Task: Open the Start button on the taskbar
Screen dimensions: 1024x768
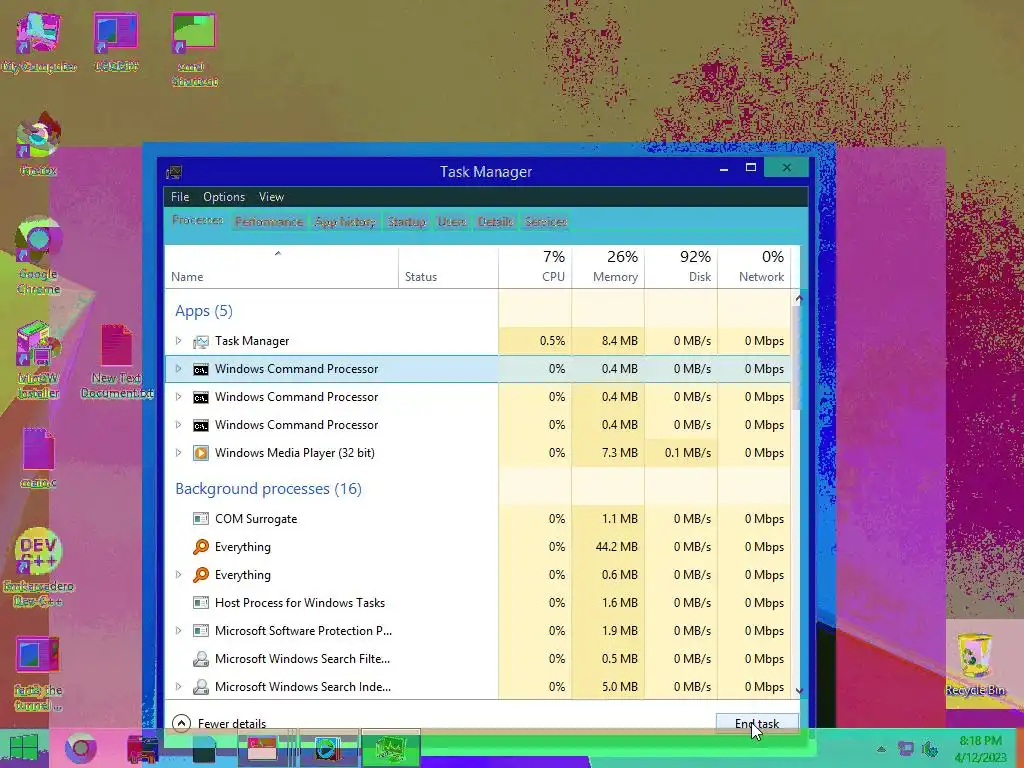Action: [24, 748]
